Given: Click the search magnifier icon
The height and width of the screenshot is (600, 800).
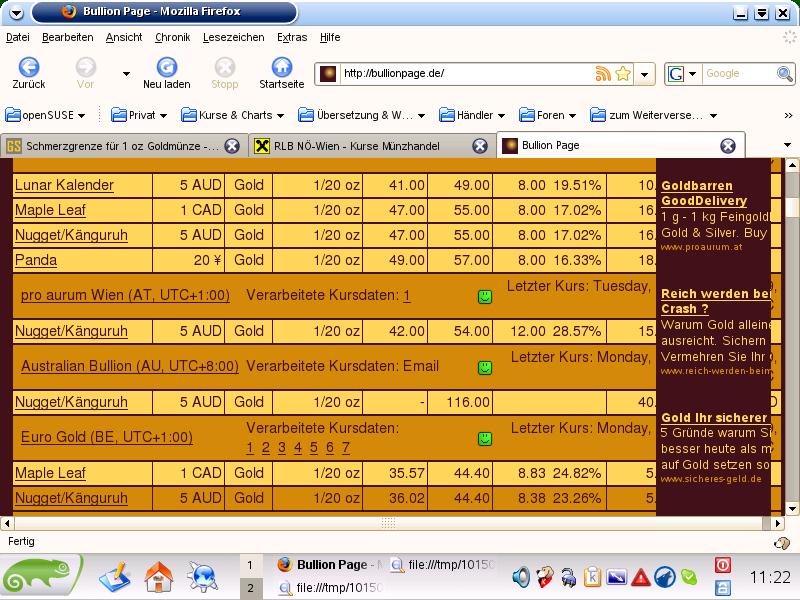Looking at the screenshot, I should [x=785, y=74].
